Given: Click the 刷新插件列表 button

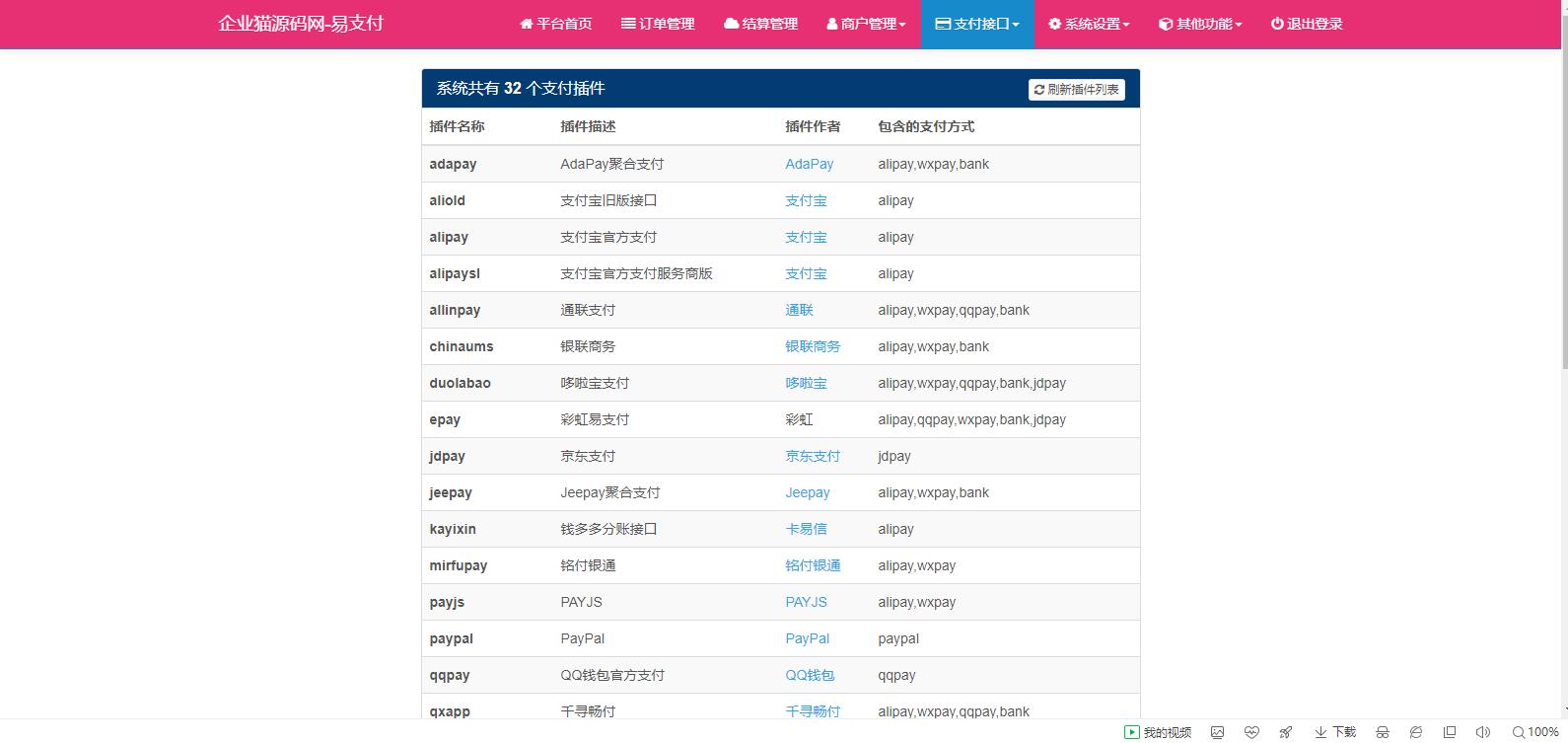Looking at the screenshot, I should 1077,90.
